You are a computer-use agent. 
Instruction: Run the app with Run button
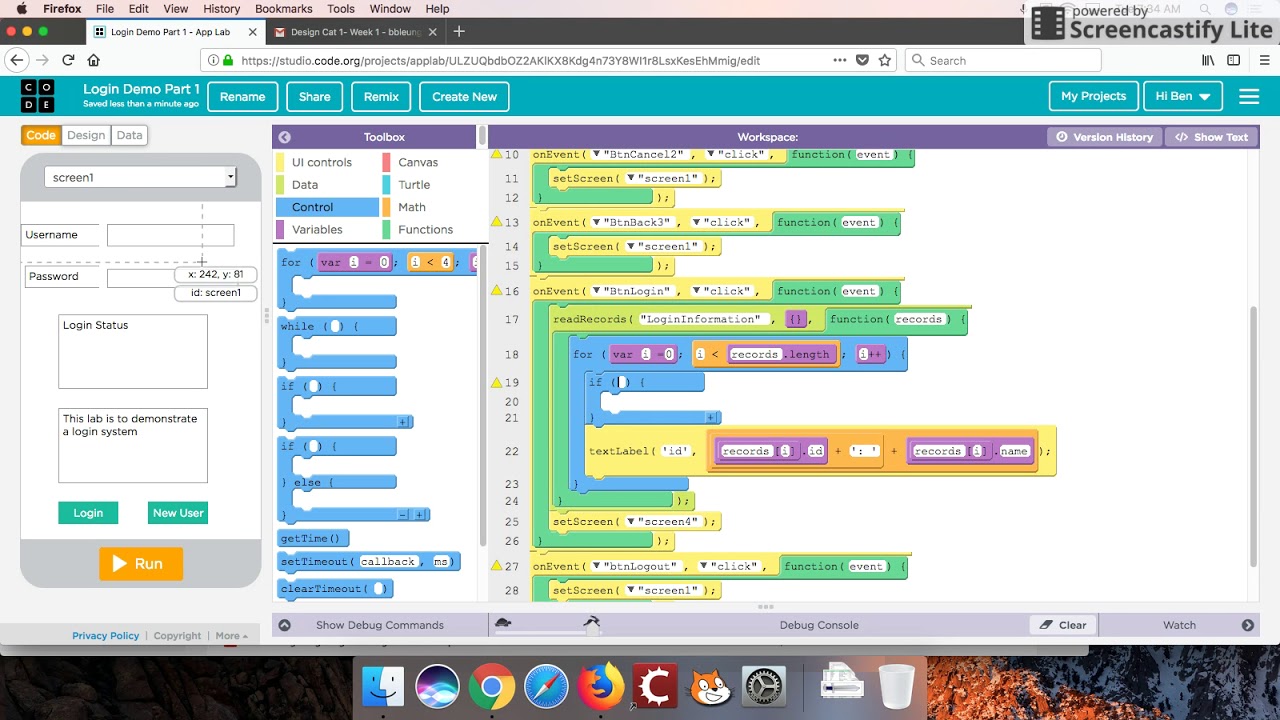(141, 564)
